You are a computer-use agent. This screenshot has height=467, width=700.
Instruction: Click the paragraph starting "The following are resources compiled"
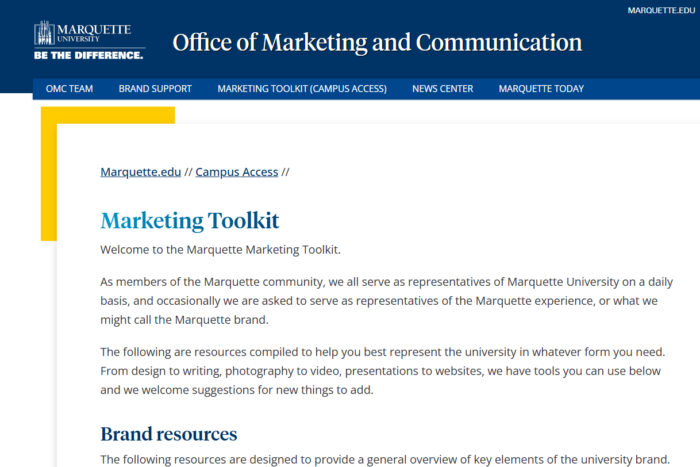[x=386, y=371]
